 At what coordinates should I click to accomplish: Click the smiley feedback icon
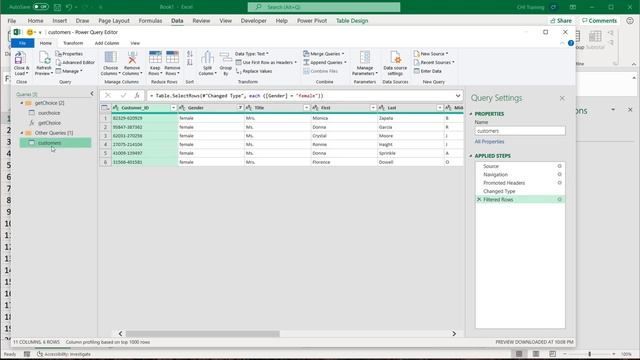tap(30, 32)
